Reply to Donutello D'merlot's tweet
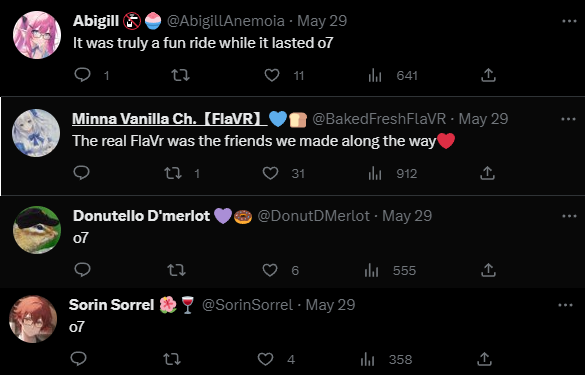The width and height of the screenshot is (585, 375). click(x=82, y=269)
